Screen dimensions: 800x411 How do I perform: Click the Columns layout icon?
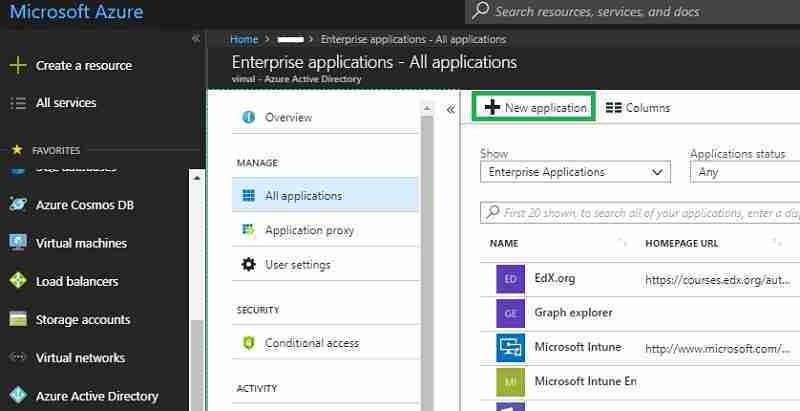point(613,108)
